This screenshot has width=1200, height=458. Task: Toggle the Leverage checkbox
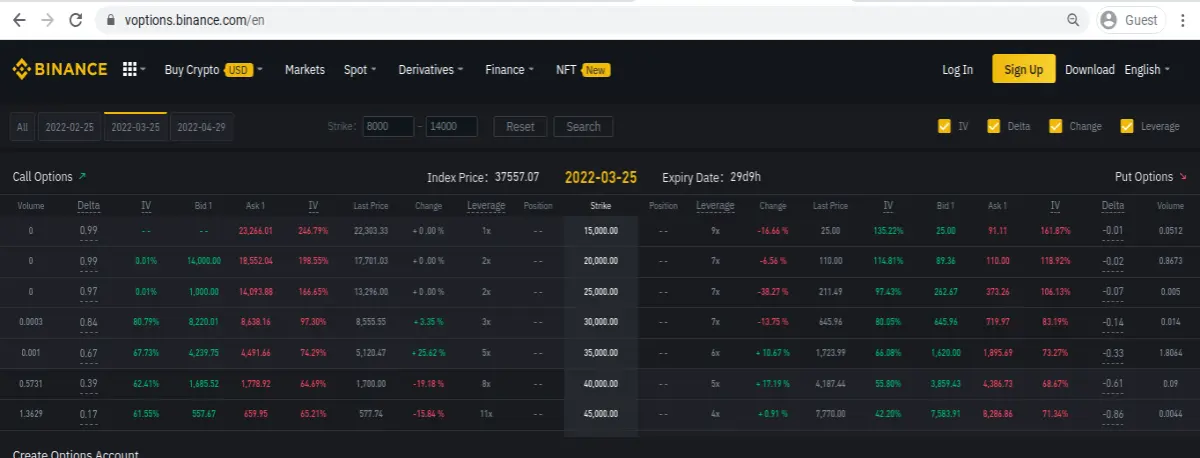[1127, 126]
